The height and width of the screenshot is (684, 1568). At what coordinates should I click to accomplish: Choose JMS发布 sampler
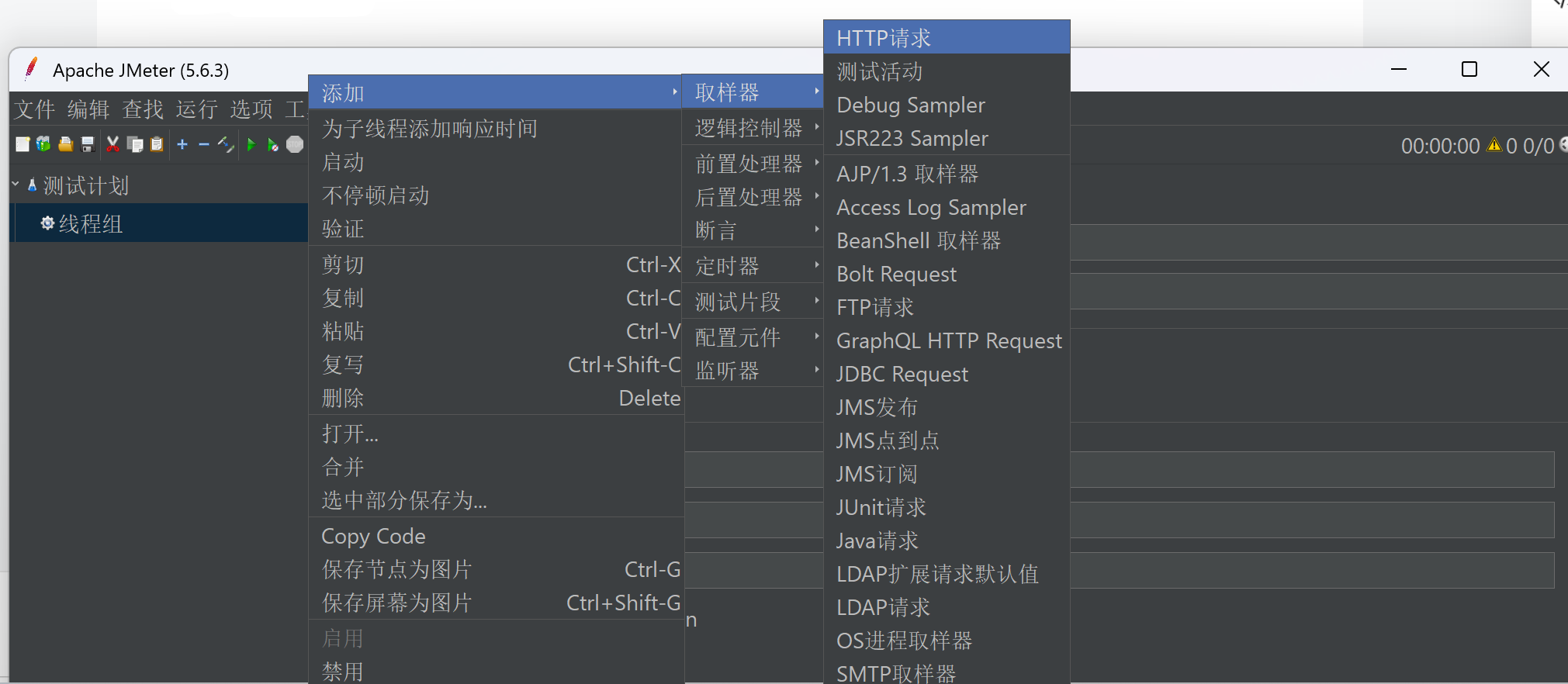pos(947,407)
